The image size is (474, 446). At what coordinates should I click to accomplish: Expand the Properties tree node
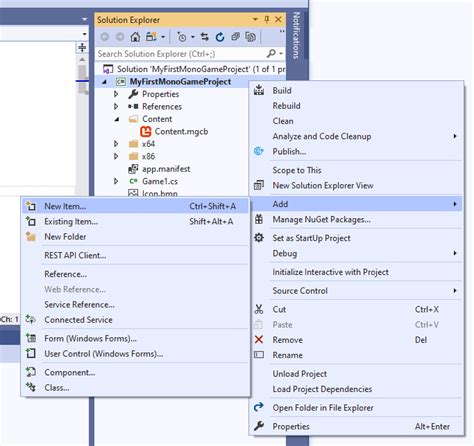coord(116,94)
